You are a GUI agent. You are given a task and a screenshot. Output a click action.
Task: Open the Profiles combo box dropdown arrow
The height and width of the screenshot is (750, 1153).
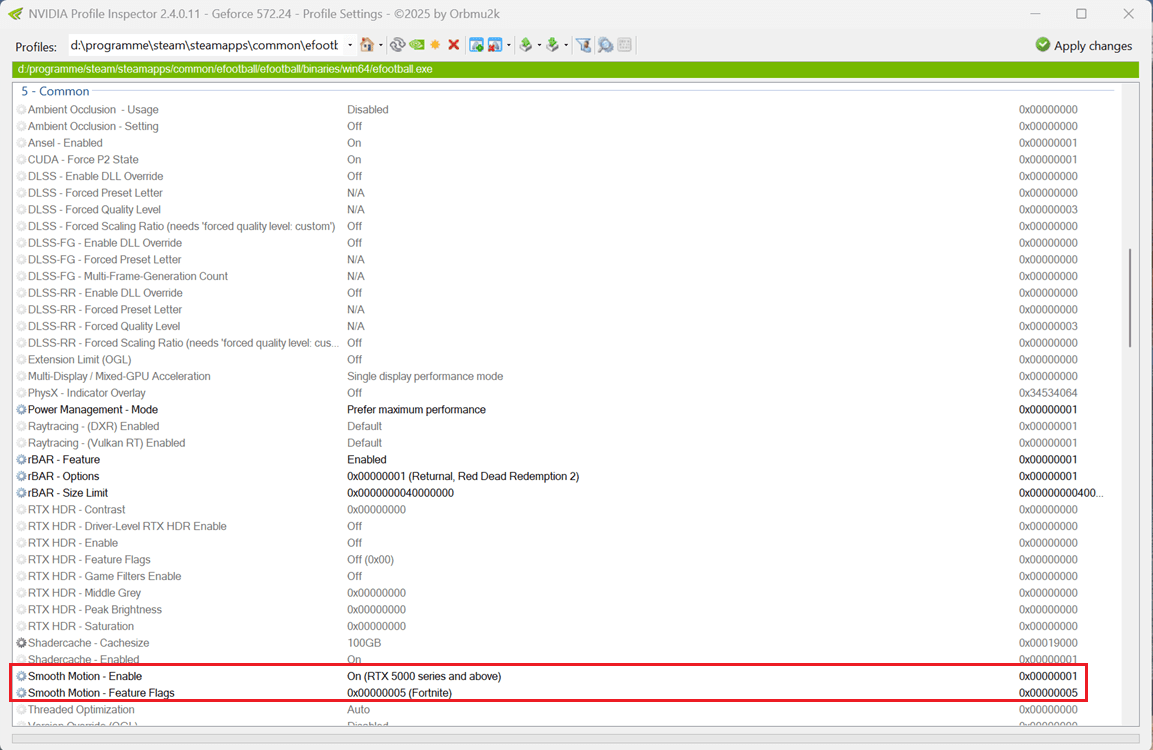[350, 45]
